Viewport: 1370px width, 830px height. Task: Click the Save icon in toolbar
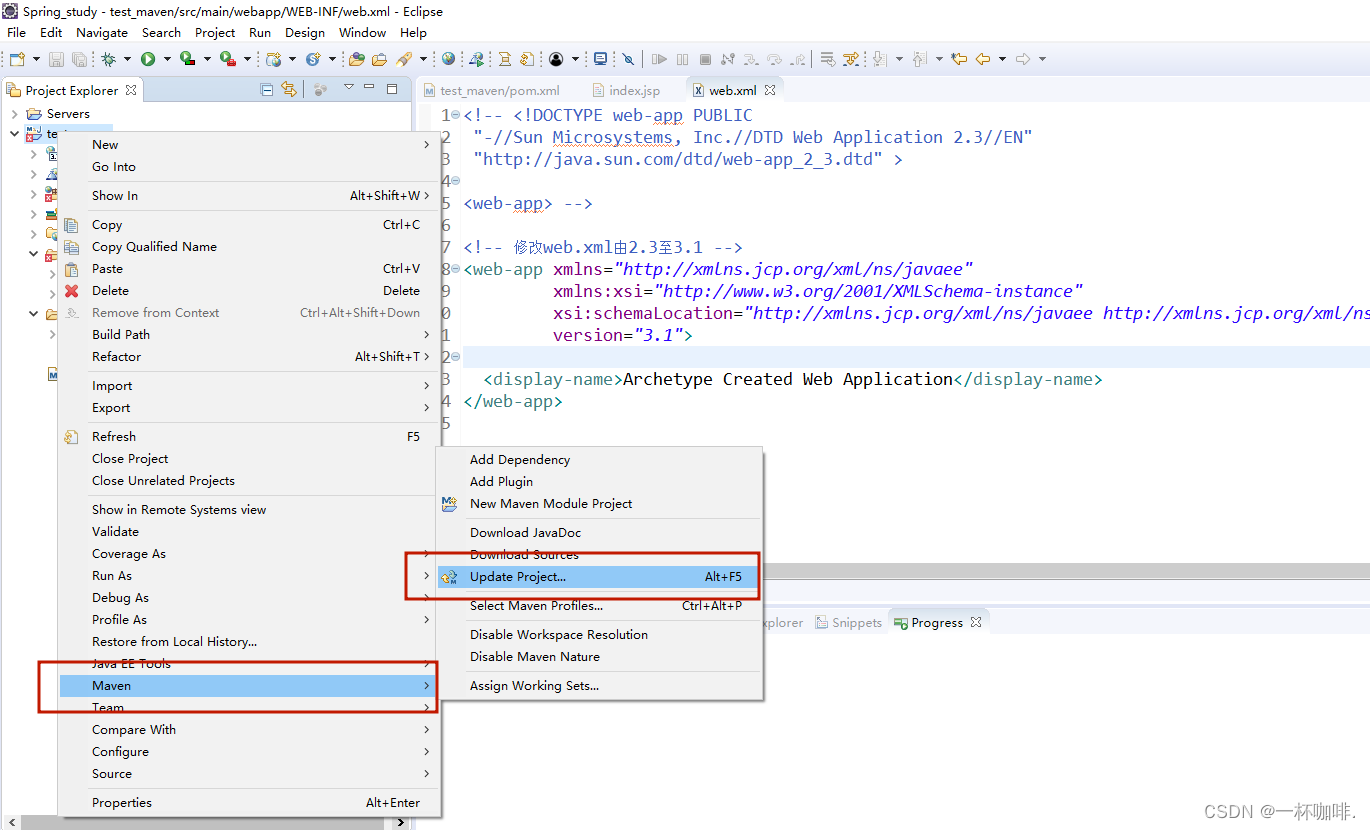click(56, 59)
